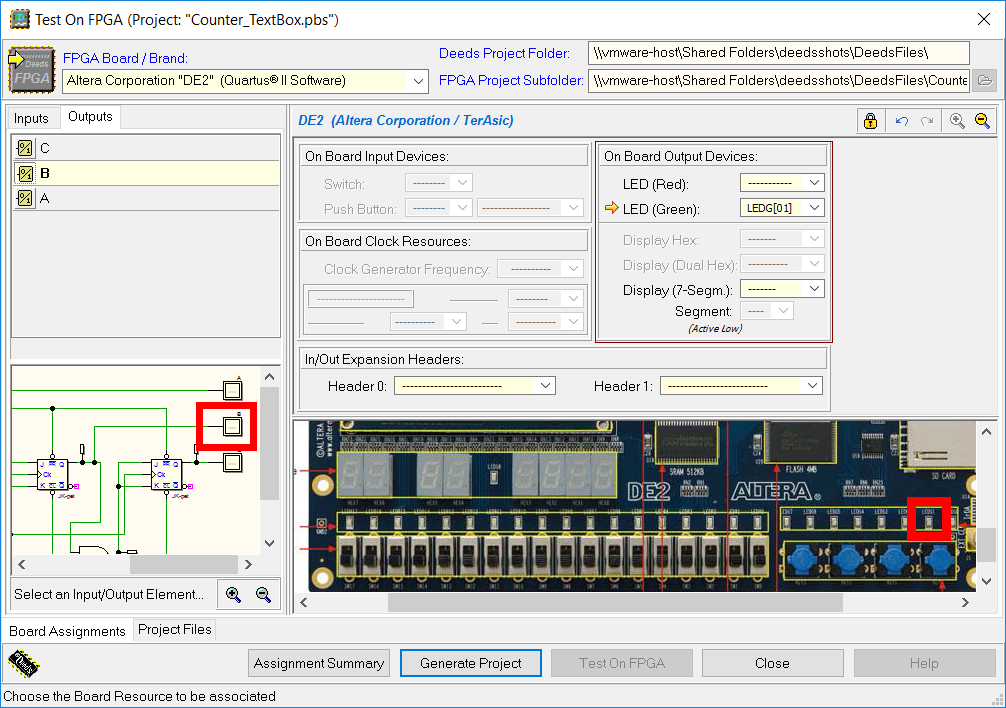Click the Help button
This screenshot has width=1006, height=708.
(x=924, y=663)
